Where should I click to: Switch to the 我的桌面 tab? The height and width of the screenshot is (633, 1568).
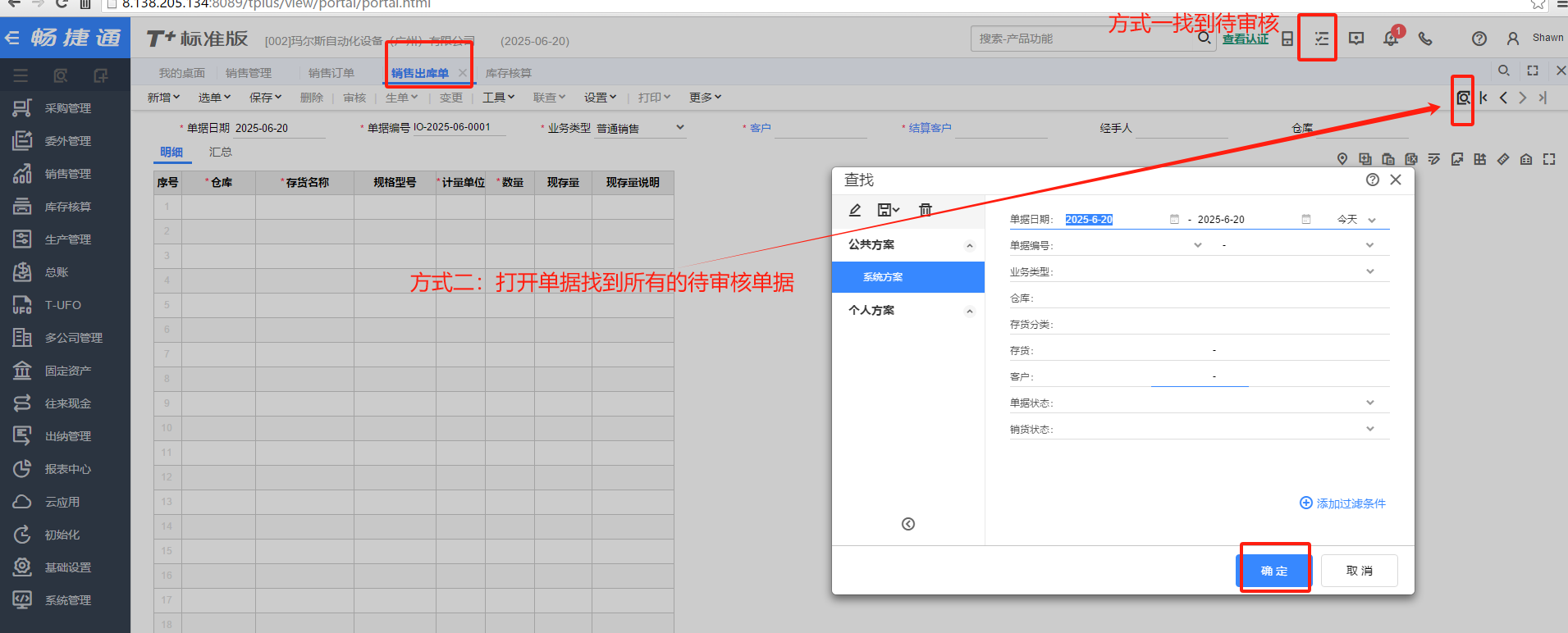[x=181, y=73]
